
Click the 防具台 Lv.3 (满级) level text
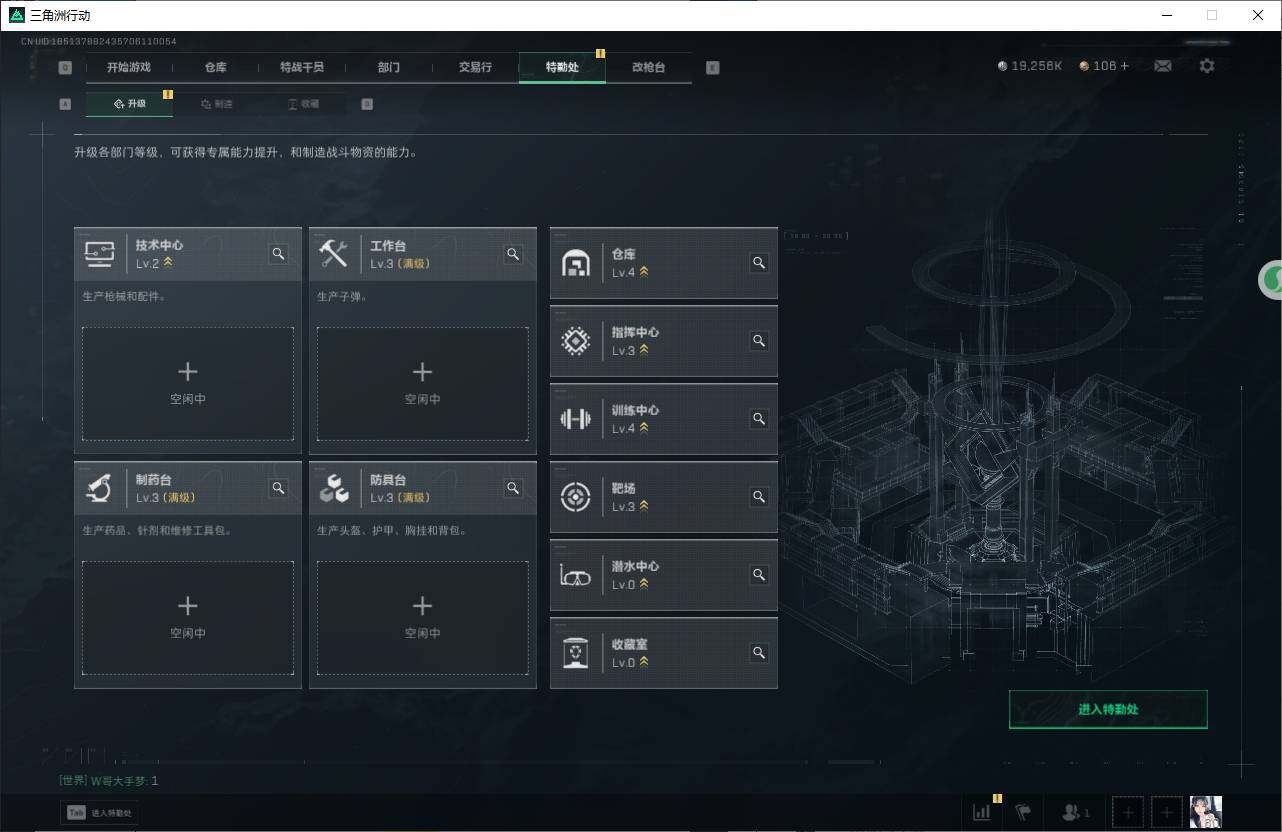(x=400, y=497)
